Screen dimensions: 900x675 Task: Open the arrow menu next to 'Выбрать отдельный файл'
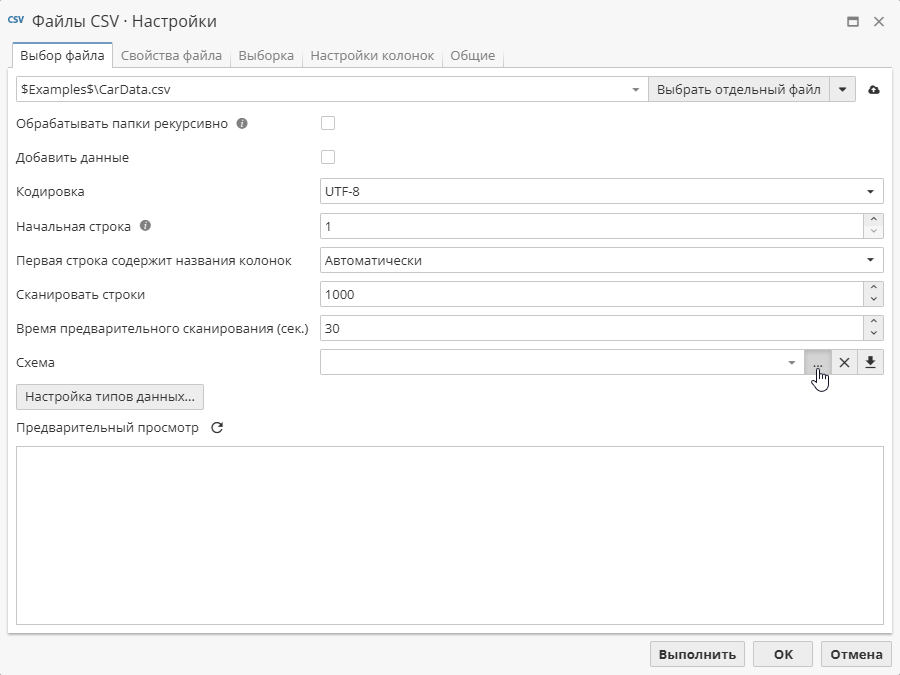click(x=843, y=90)
